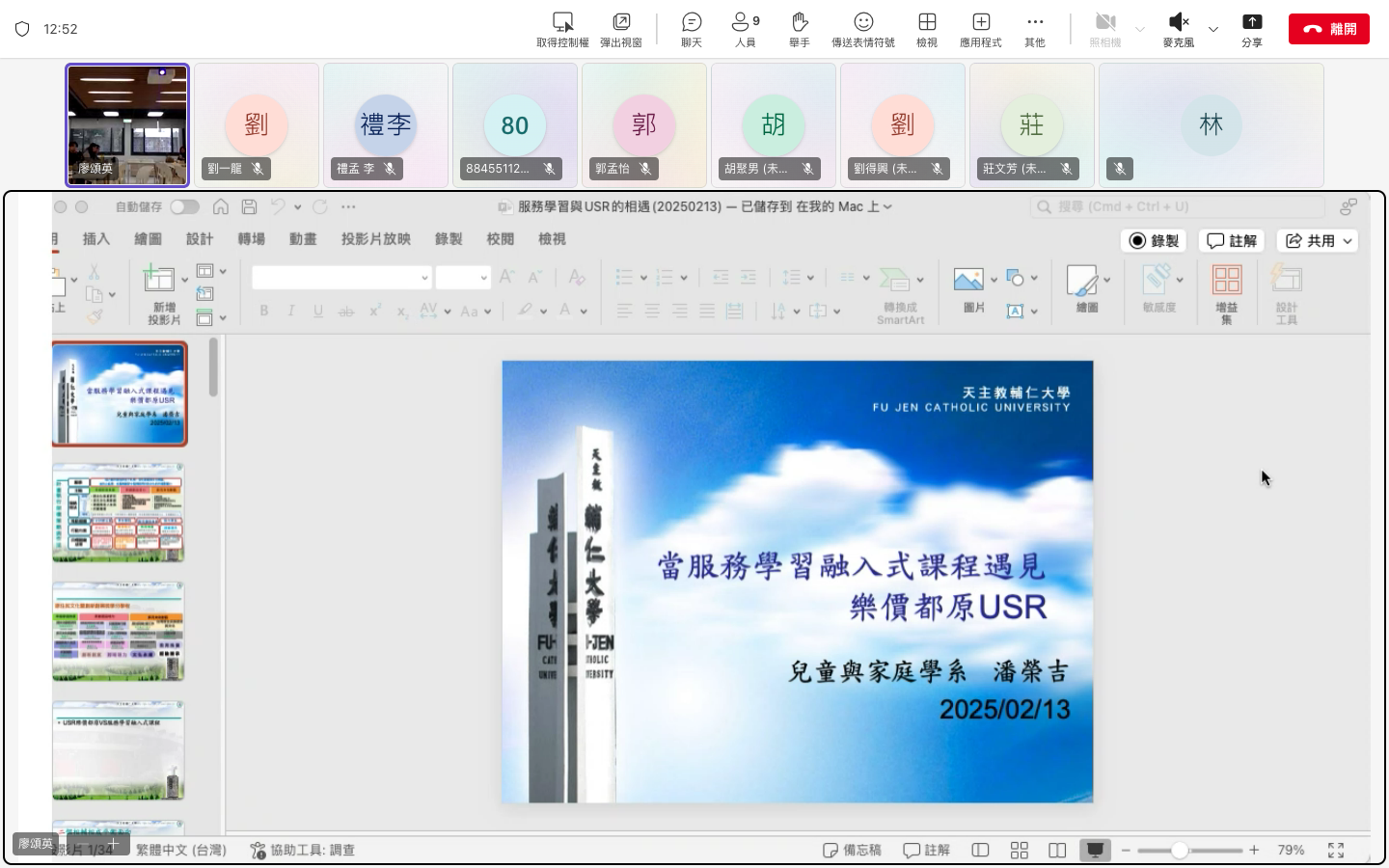Click Fit slide to window icon
Screen dimensions: 1389x868
[x=1336, y=850]
